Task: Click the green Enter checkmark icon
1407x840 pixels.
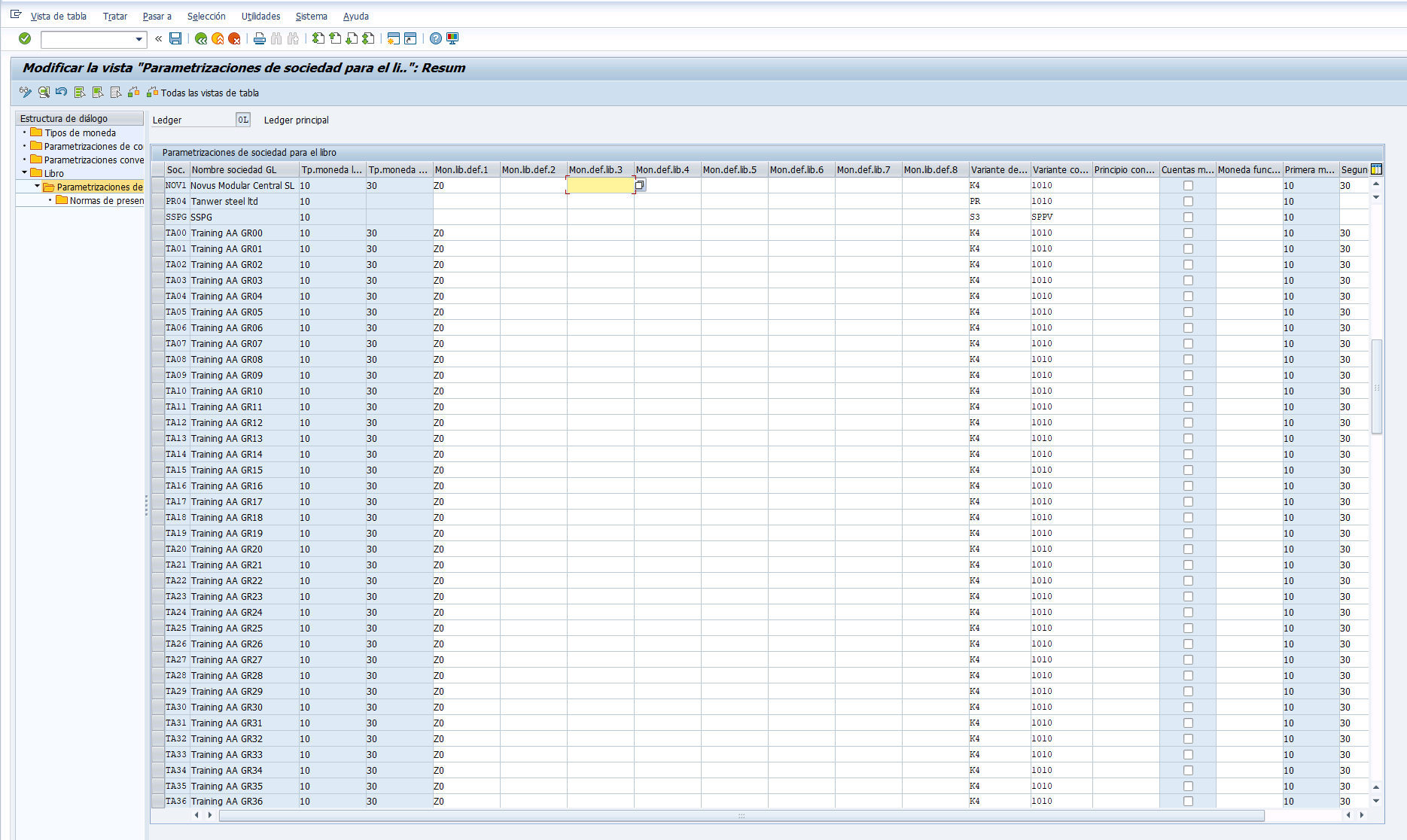Action: point(25,38)
